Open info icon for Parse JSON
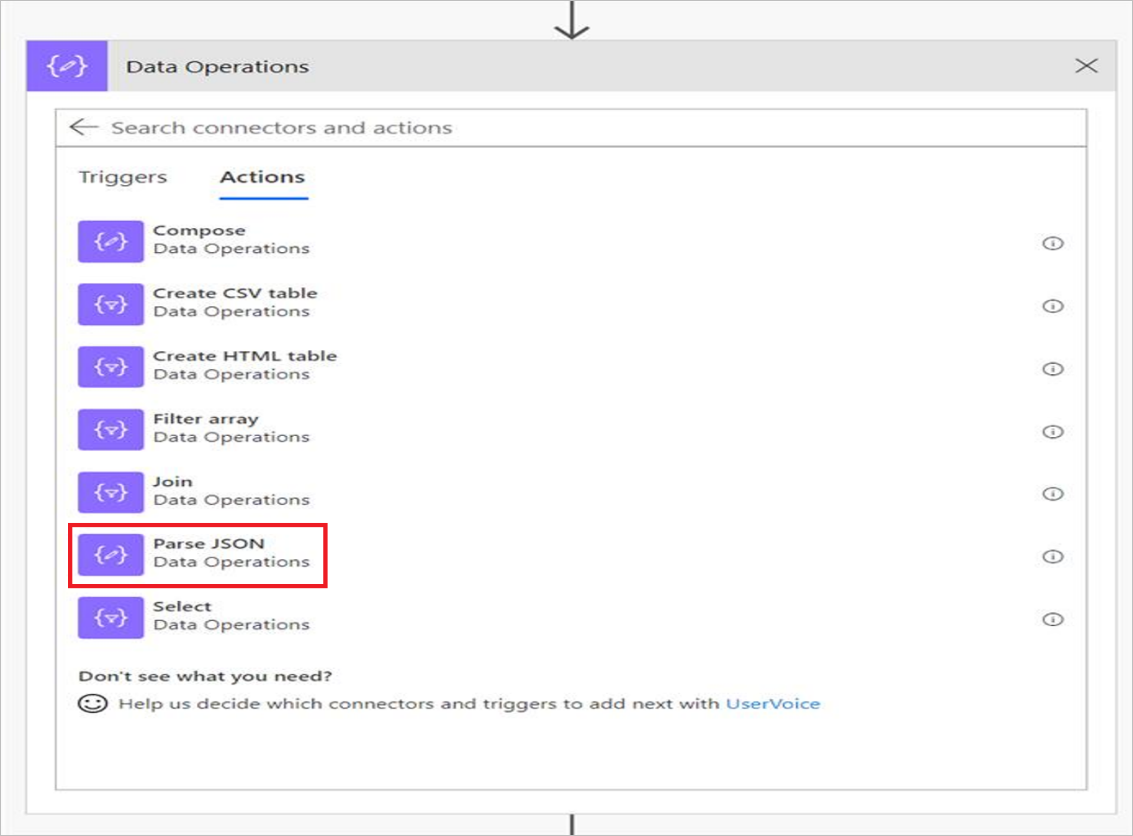The image size is (1133, 836). click(1052, 557)
